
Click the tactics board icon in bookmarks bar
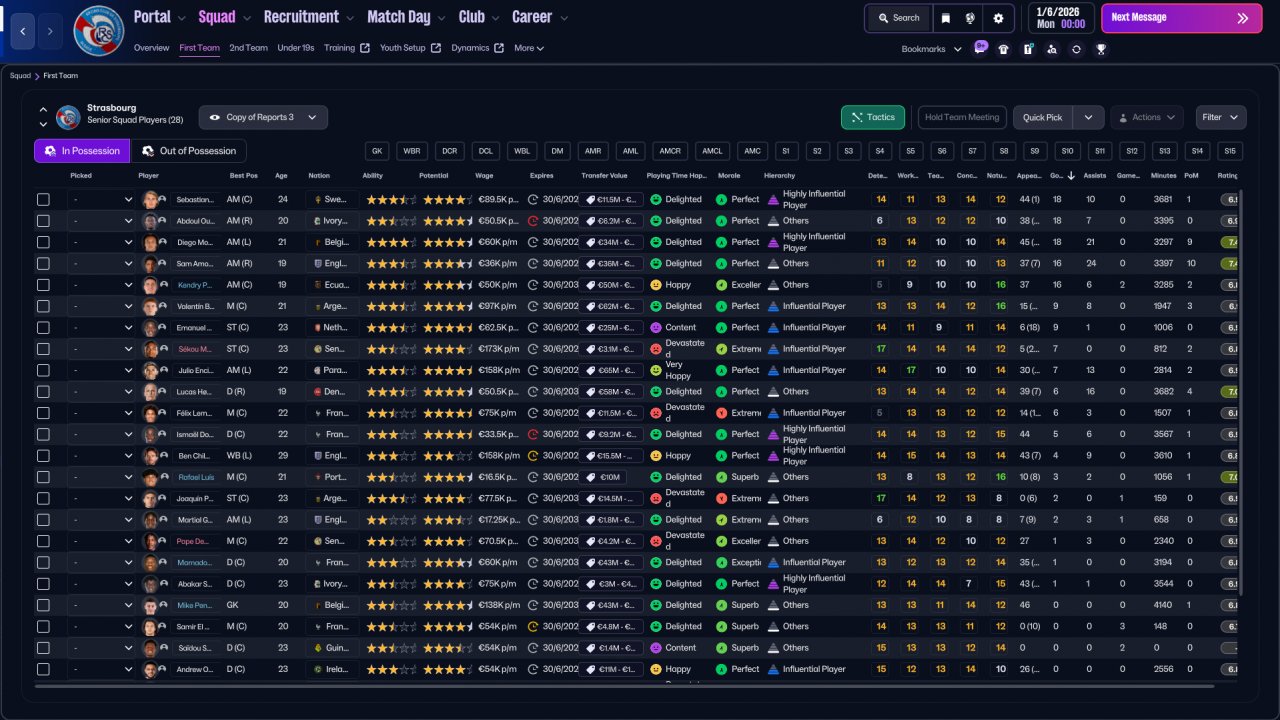(x=1028, y=49)
